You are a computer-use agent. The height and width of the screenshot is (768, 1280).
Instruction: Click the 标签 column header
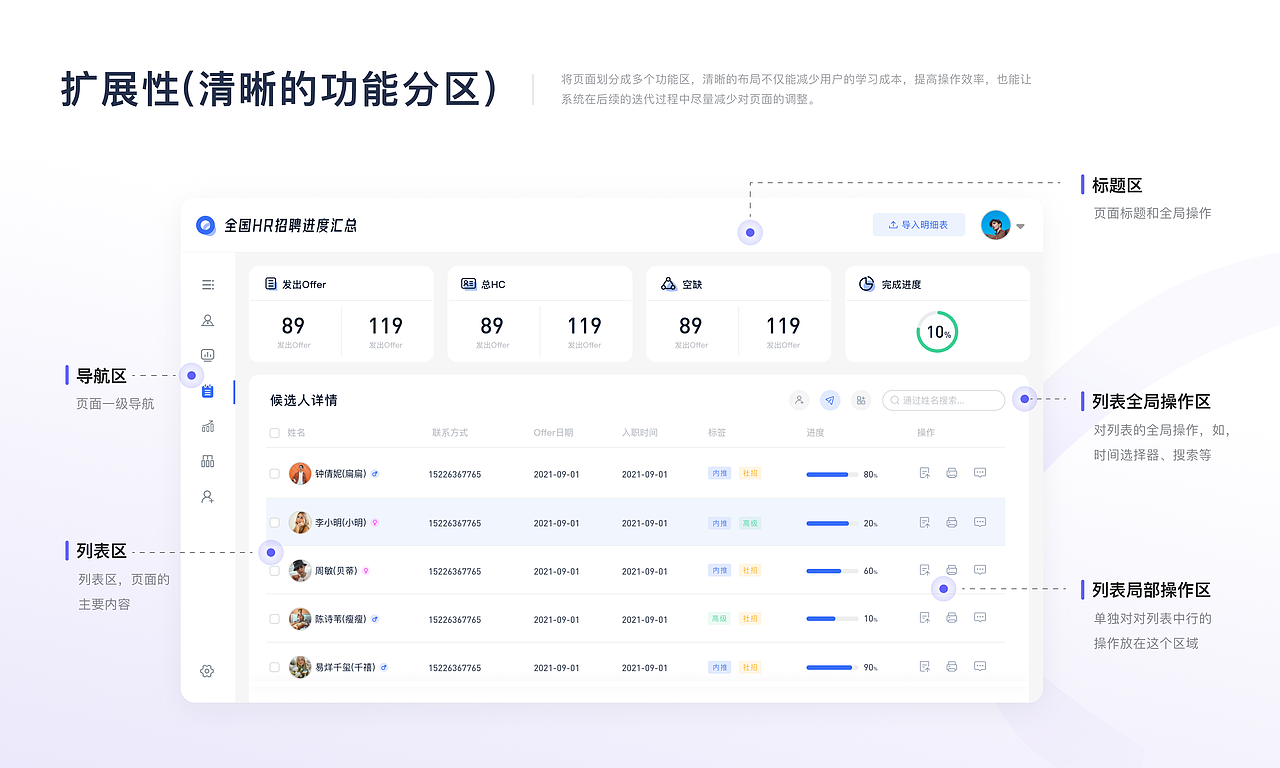click(x=717, y=433)
